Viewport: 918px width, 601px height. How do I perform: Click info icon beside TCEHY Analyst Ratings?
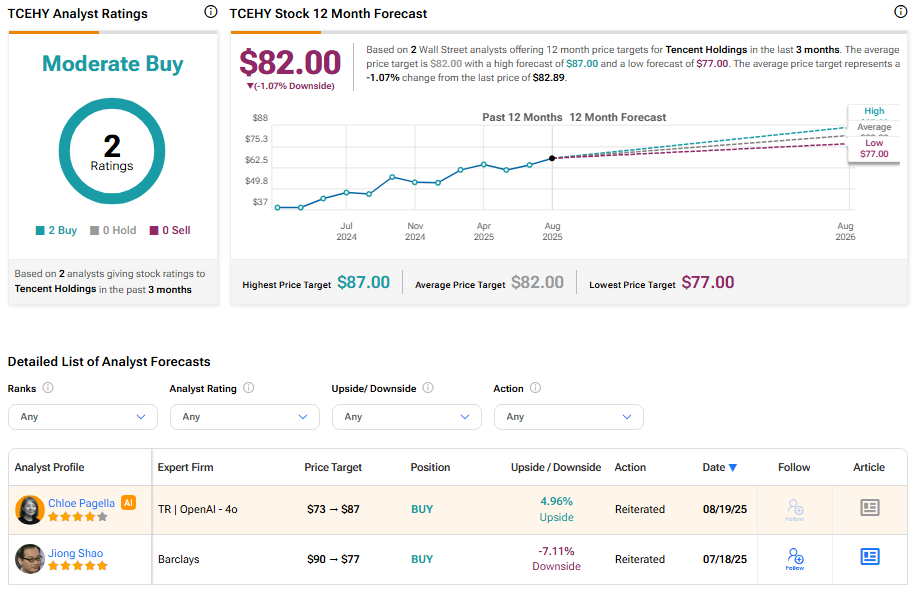[210, 12]
